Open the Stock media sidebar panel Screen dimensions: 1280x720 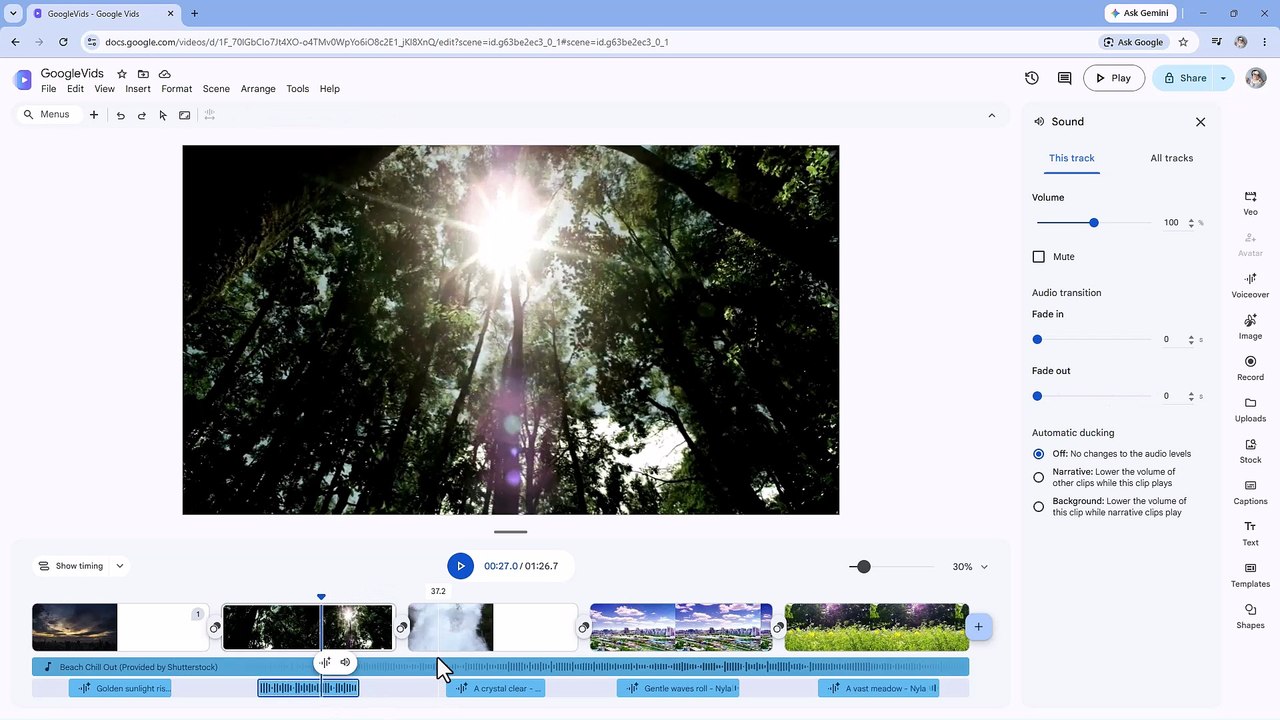(1250, 451)
